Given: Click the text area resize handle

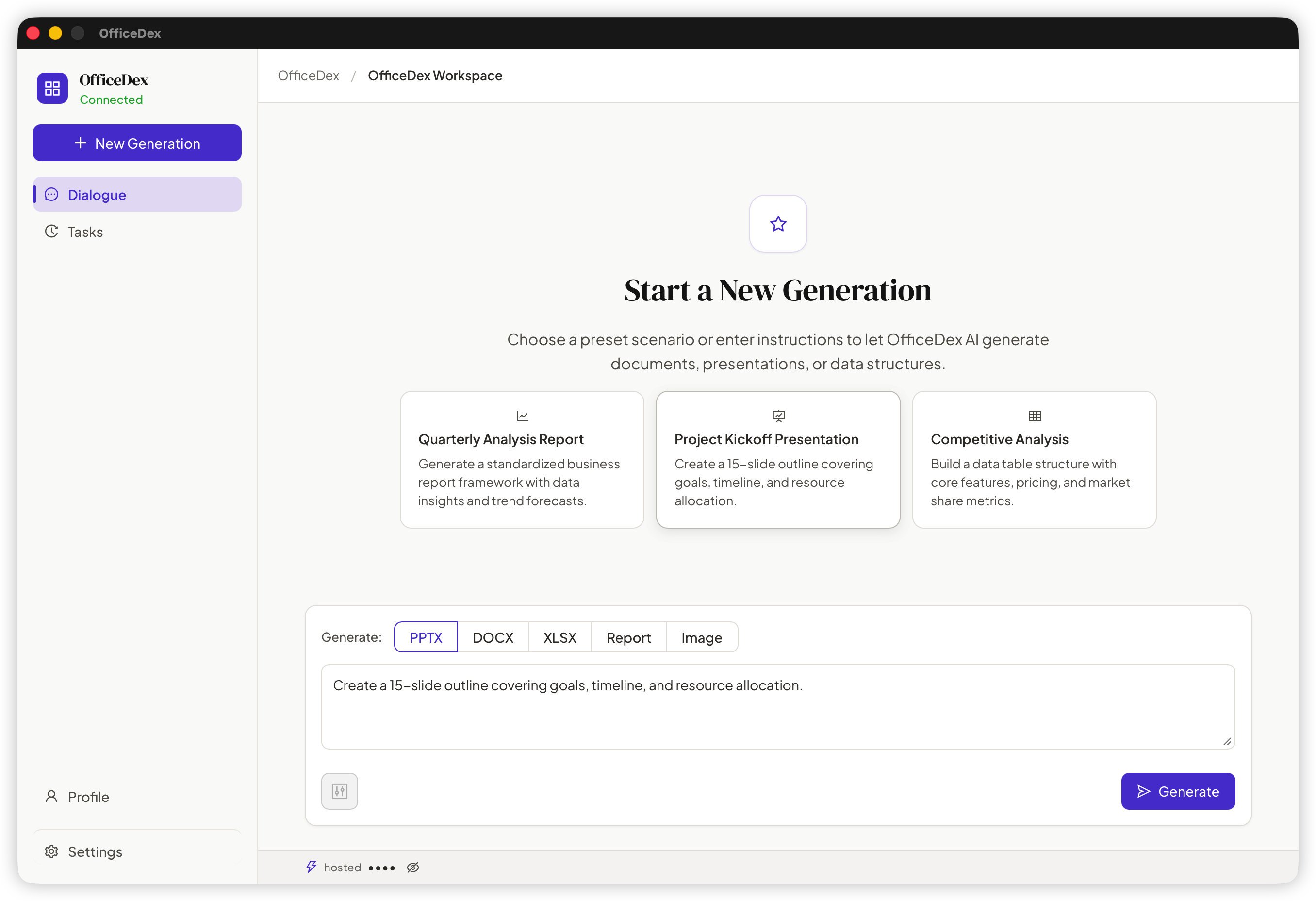Looking at the screenshot, I should (x=1227, y=741).
